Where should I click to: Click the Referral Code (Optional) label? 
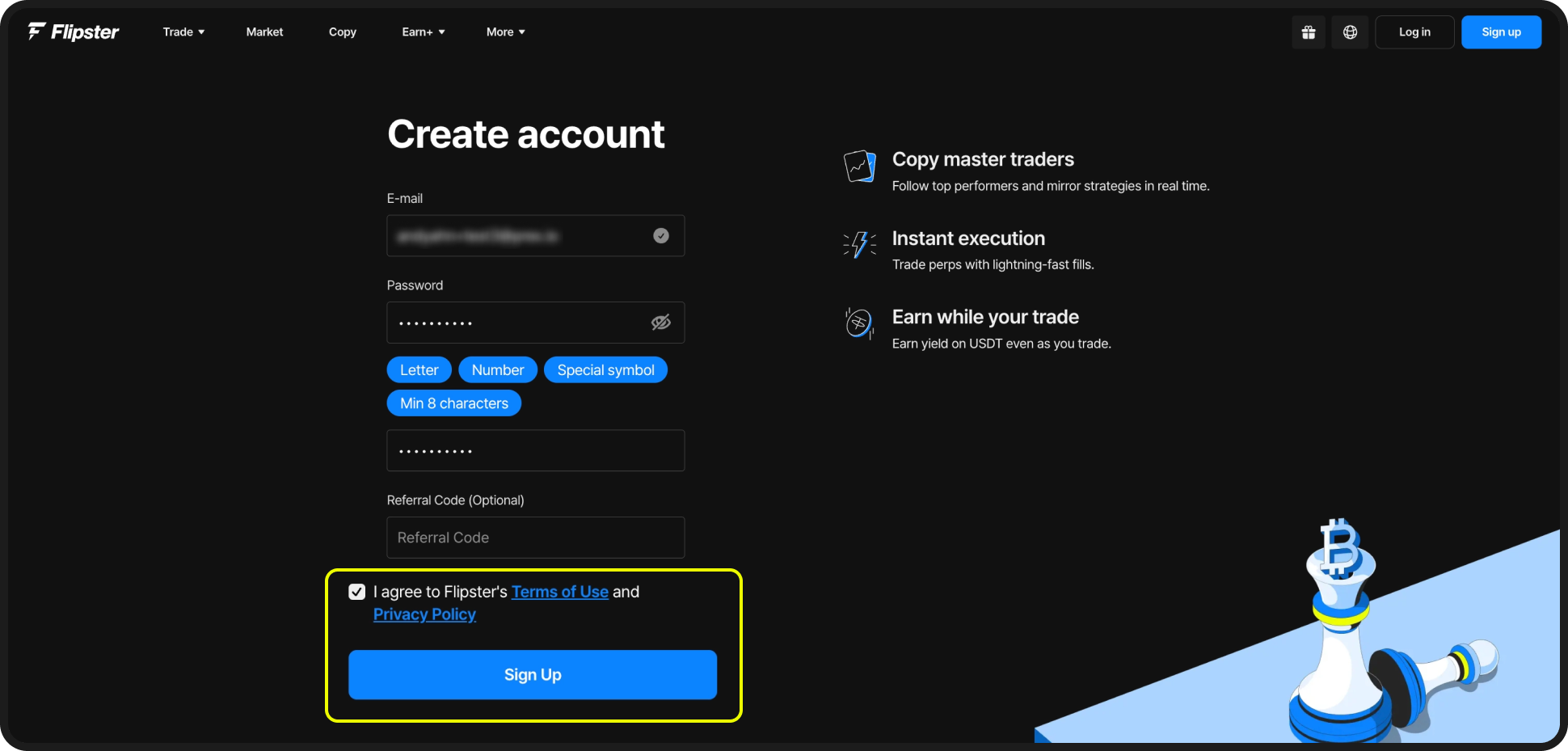(456, 500)
